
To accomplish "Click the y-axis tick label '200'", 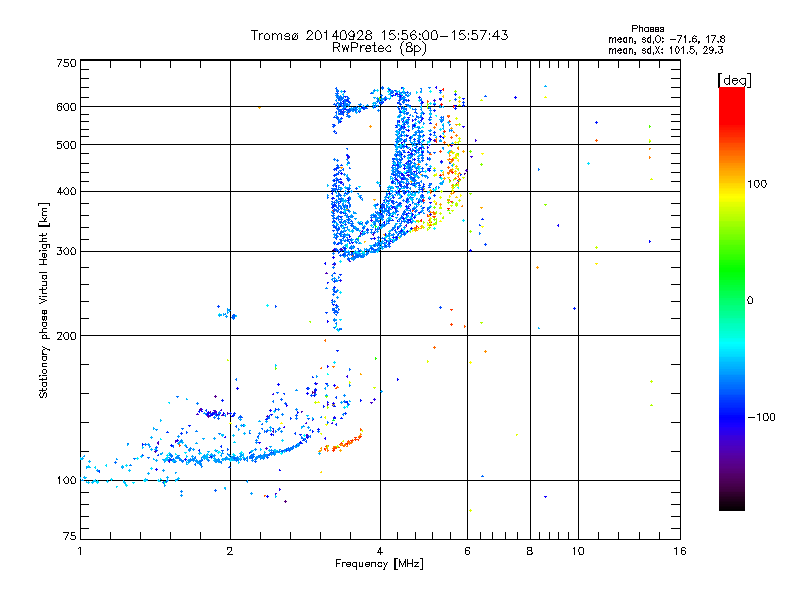I will [66, 336].
